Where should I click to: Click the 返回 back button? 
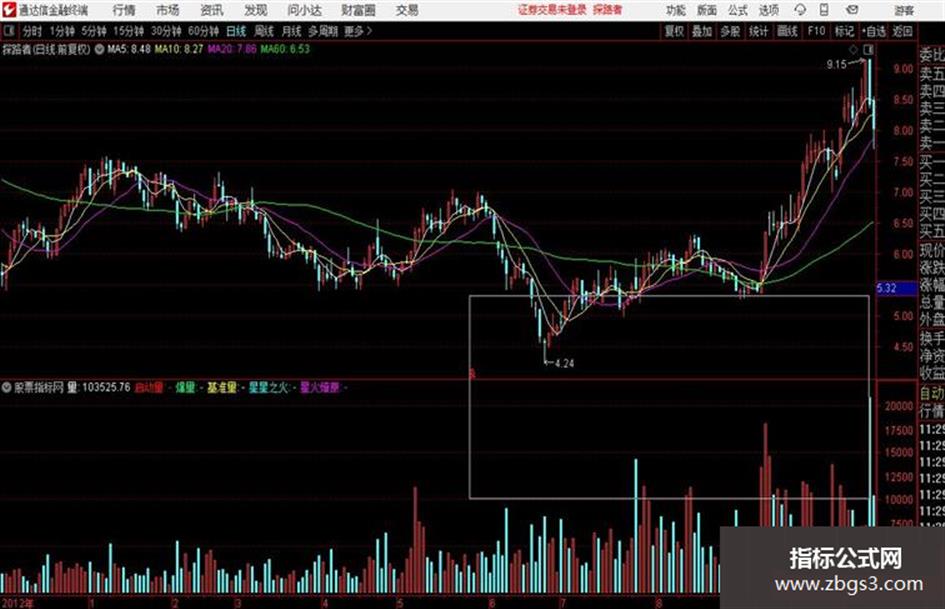[x=902, y=31]
